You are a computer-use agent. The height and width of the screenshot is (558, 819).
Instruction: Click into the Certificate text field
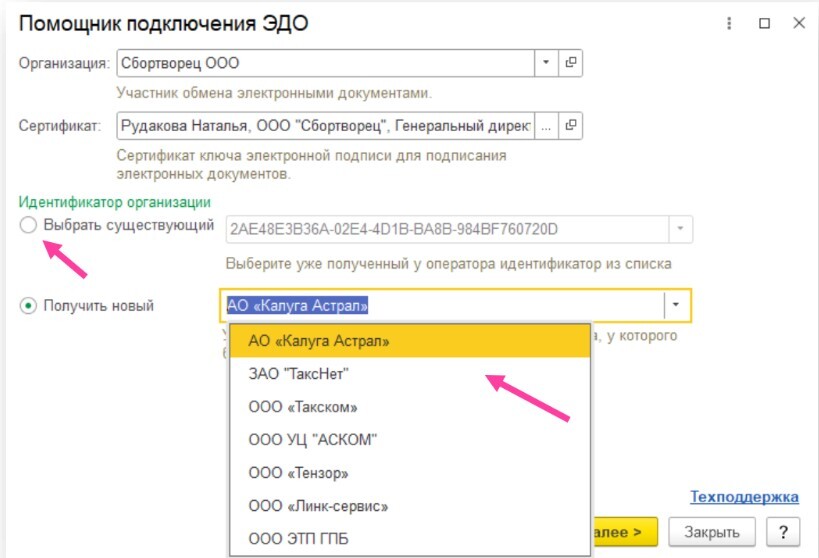click(x=325, y=127)
